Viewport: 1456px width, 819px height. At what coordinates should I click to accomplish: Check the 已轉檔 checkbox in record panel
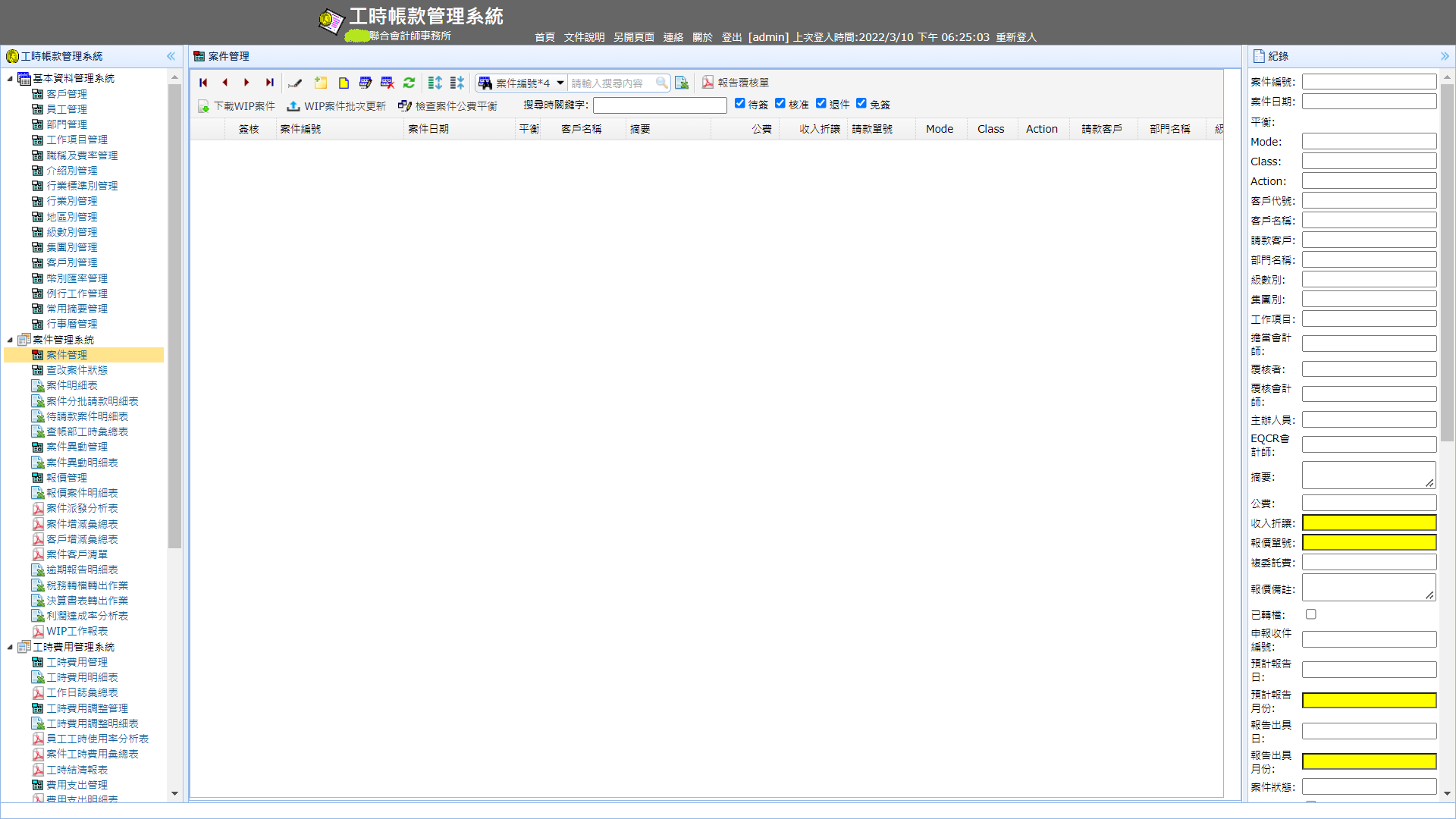[x=1310, y=614]
